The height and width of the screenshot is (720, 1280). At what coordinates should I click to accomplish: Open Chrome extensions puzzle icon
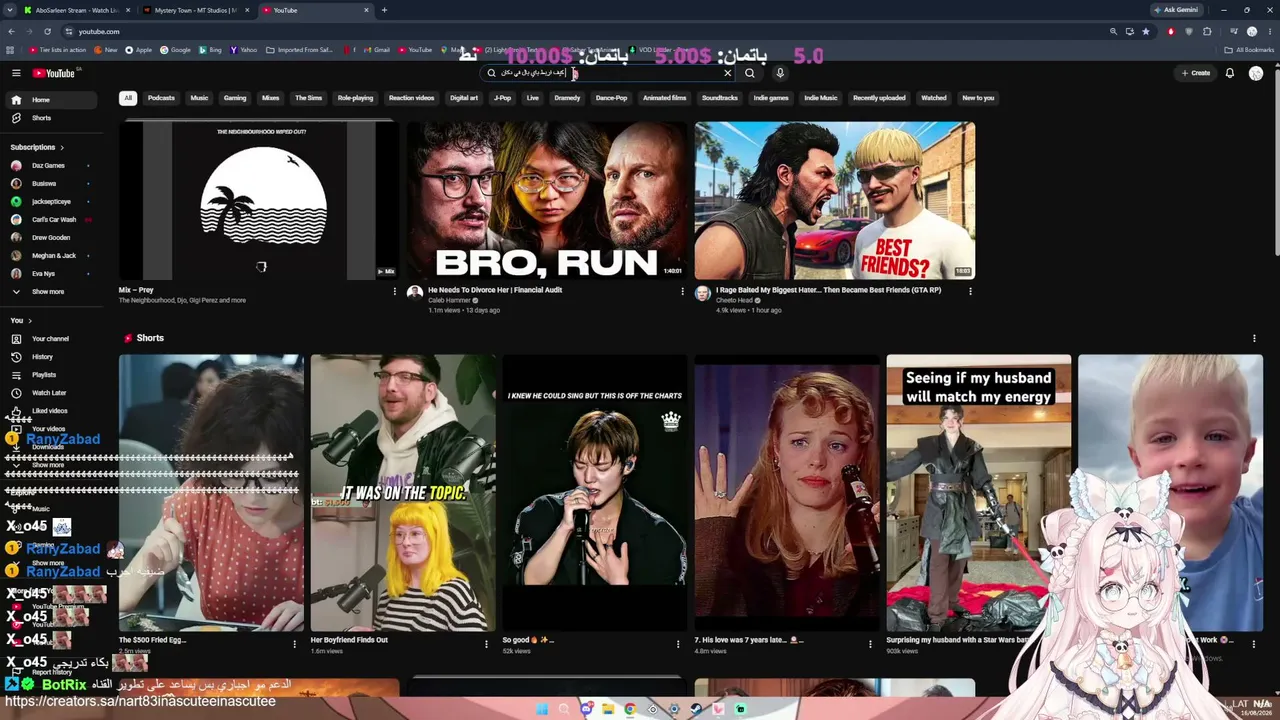pos(1207,31)
